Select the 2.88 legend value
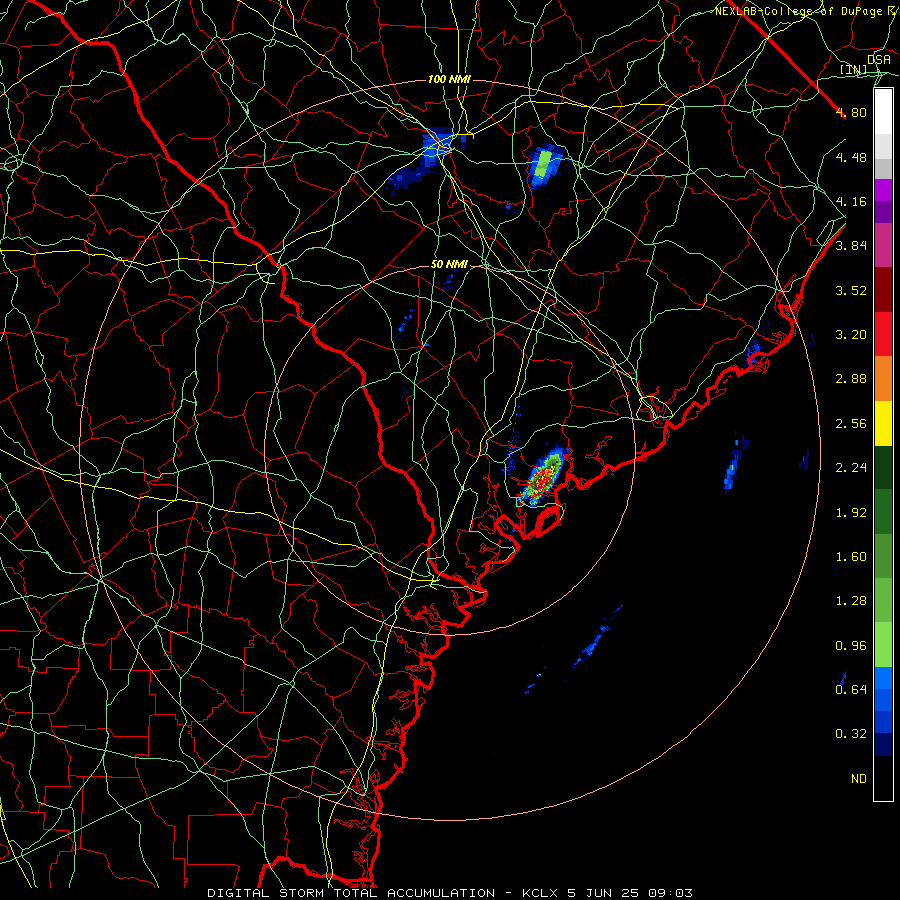The image size is (900, 900). (851, 379)
